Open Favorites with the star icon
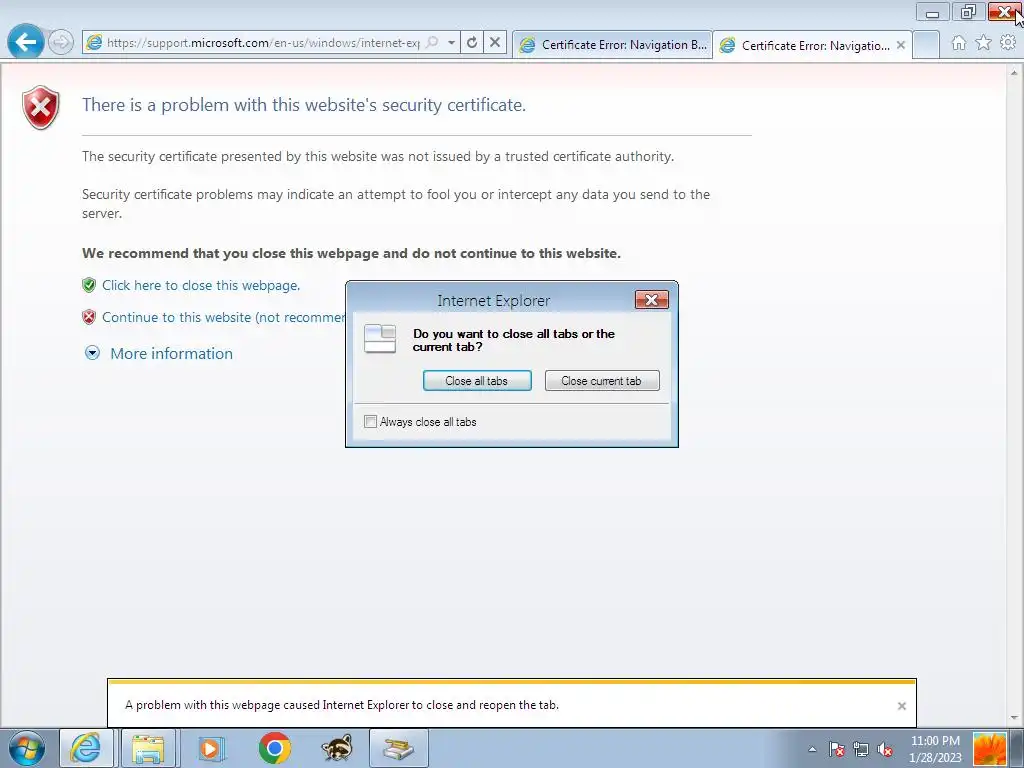Image resolution: width=1024 pixels, height=768 pixels. click(983, 43)
